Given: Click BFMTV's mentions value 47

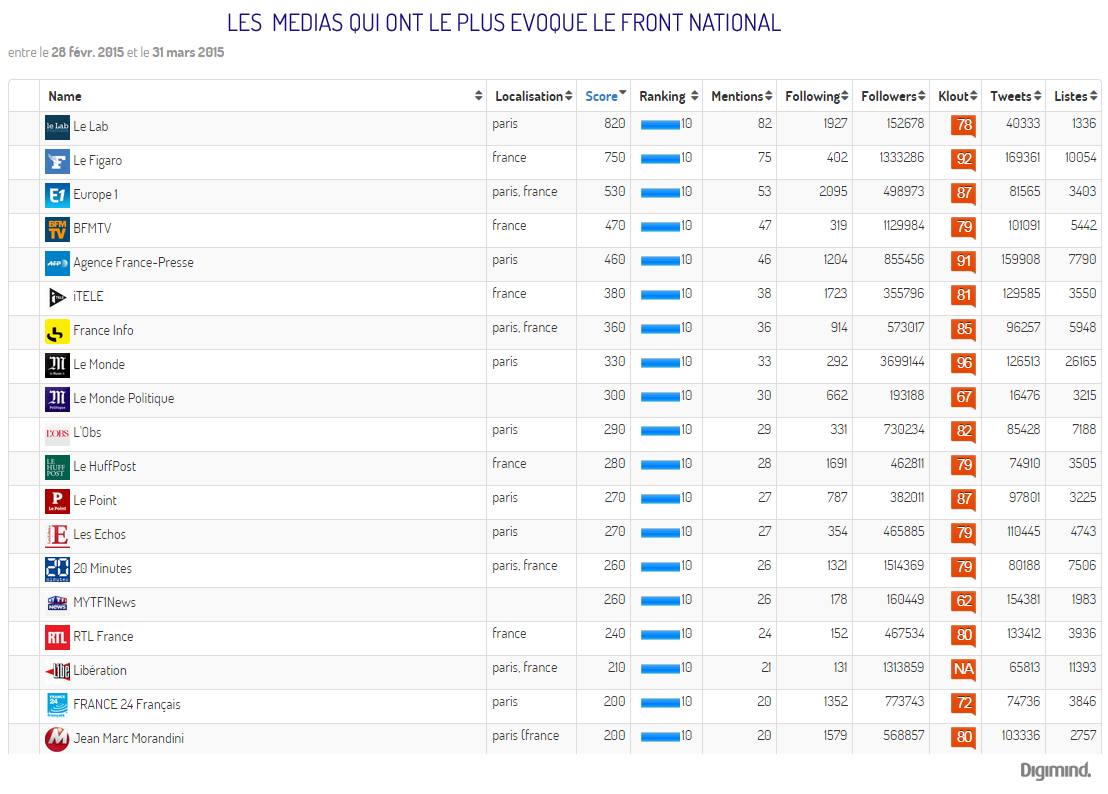Looking at the screenshot, I should click(765, 225).
